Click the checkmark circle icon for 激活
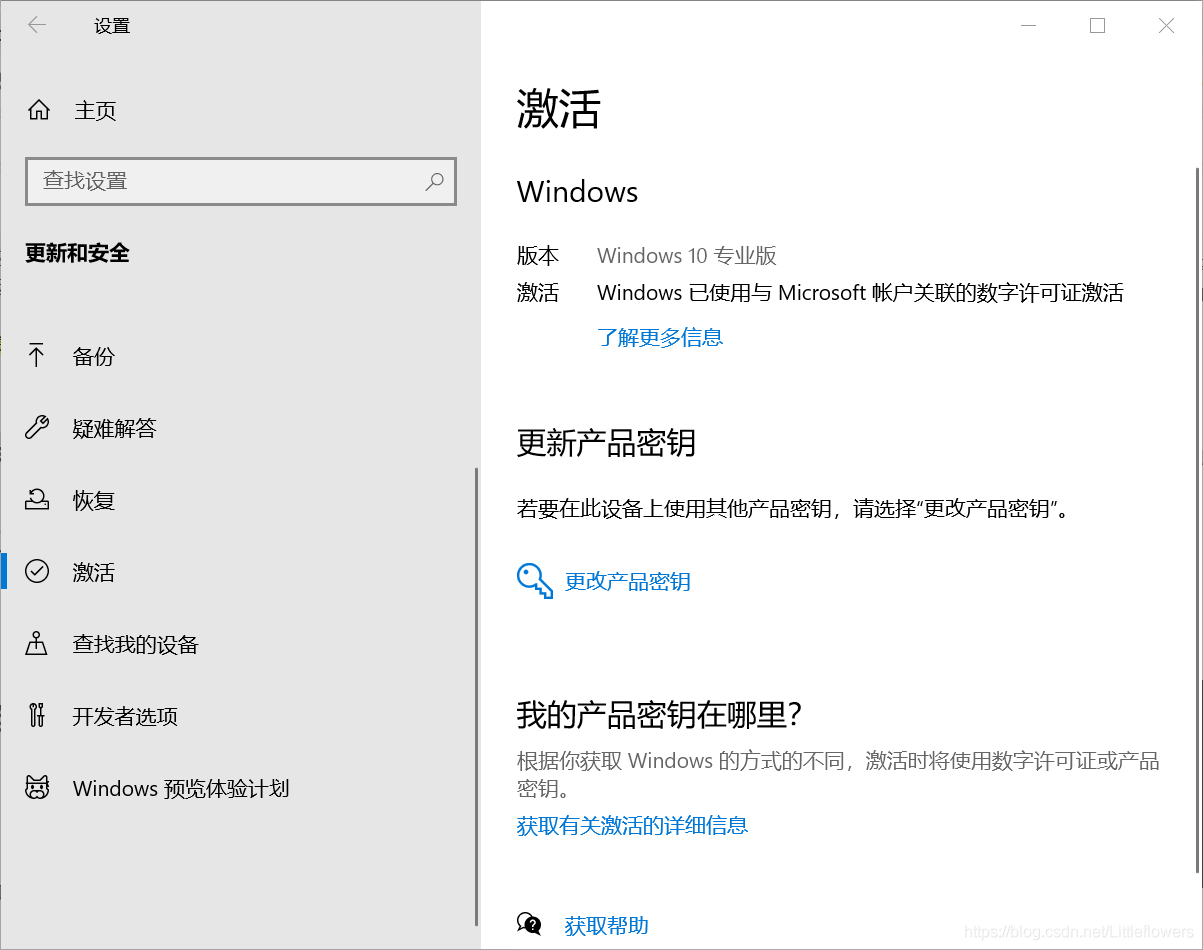The width and height of the screenshot is (1203, 950). (x=37, y=571)
